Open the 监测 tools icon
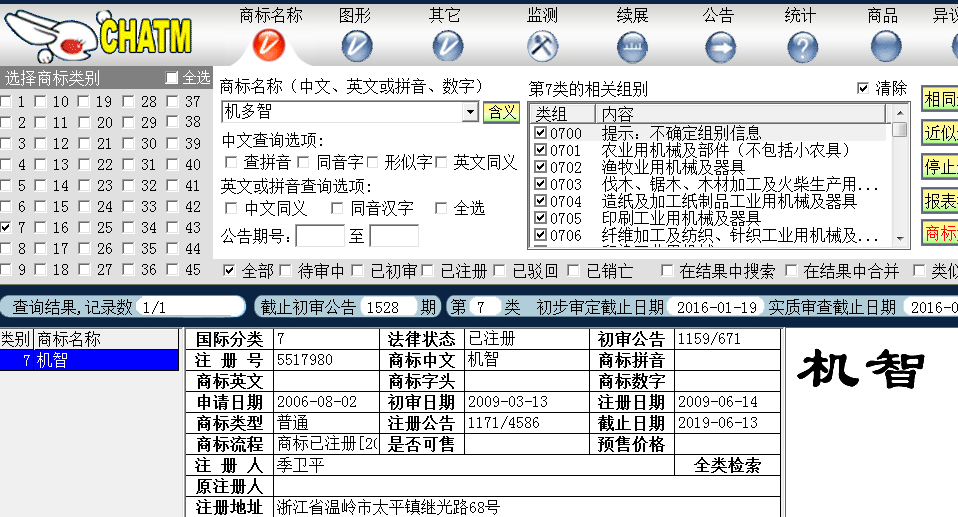Image resolution: width=958 pixels, height=517 pixels. point(543,46)
